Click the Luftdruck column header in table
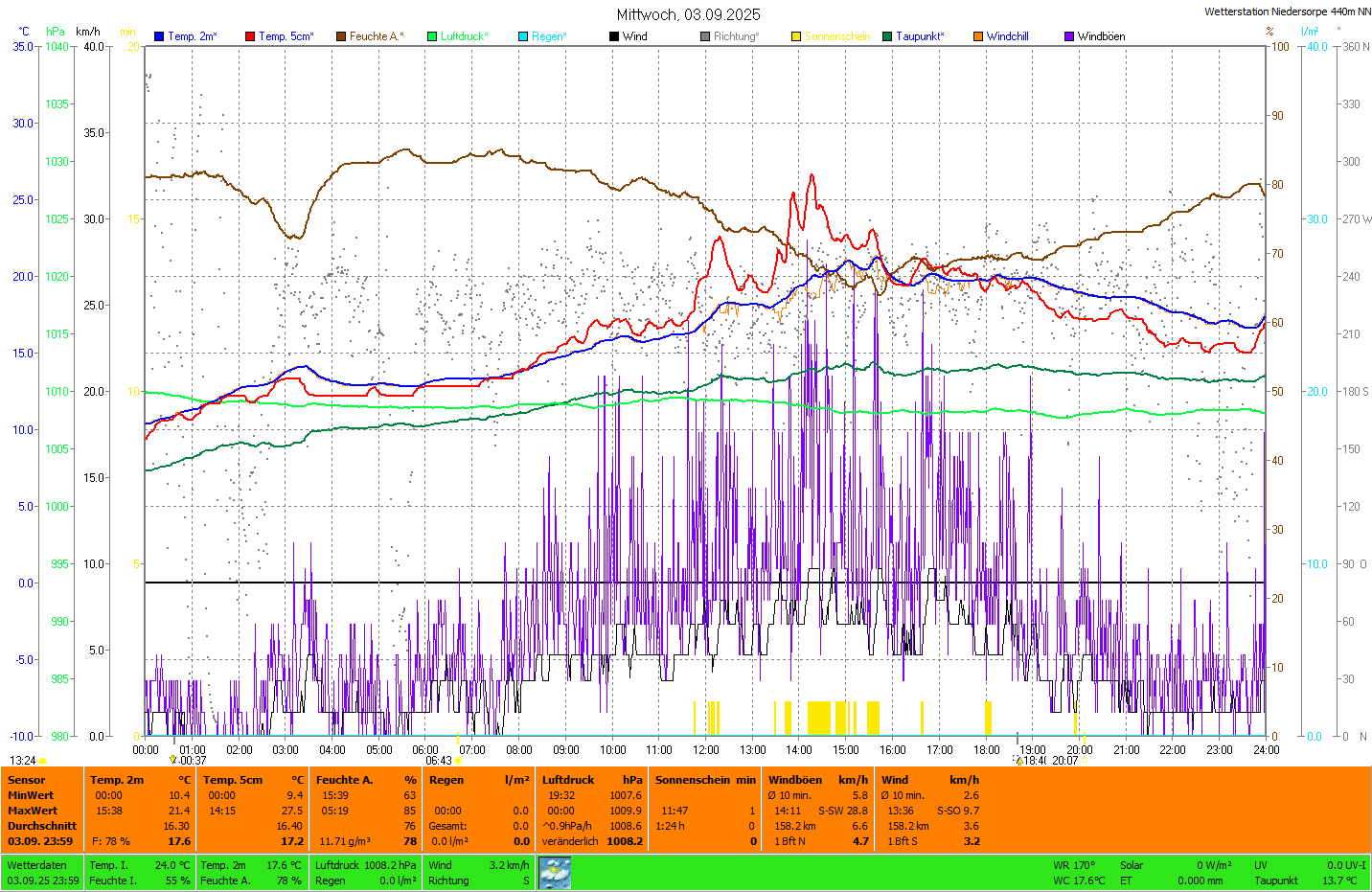This screenshot has width=1372, height=892. click(x=568, y=780)
